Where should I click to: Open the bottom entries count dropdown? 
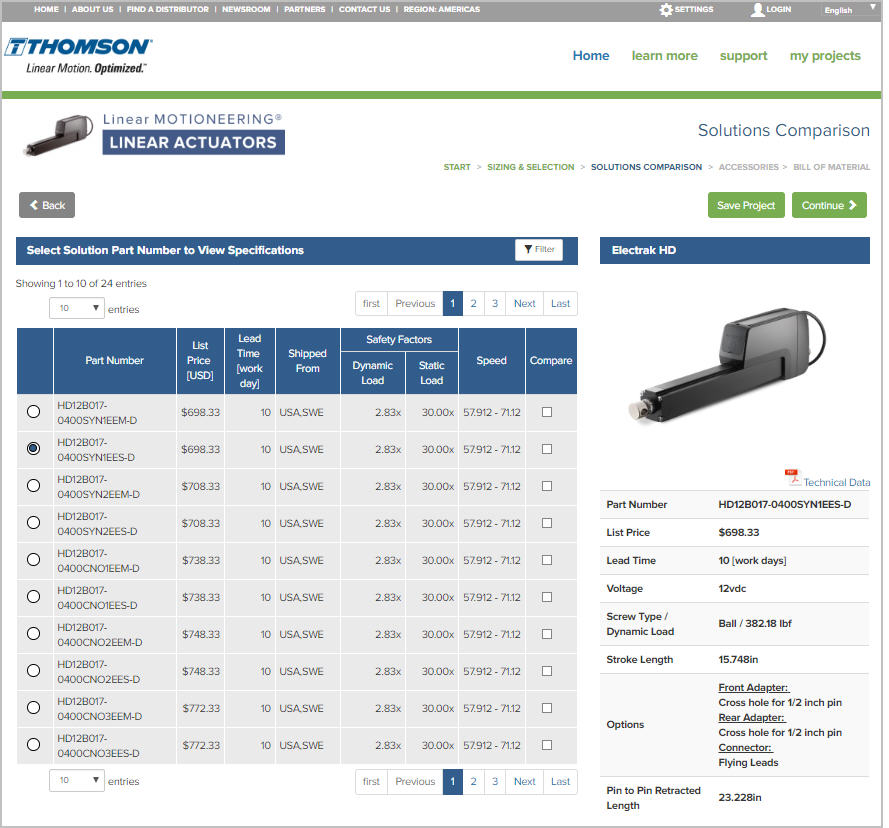(x=76, y=781)
